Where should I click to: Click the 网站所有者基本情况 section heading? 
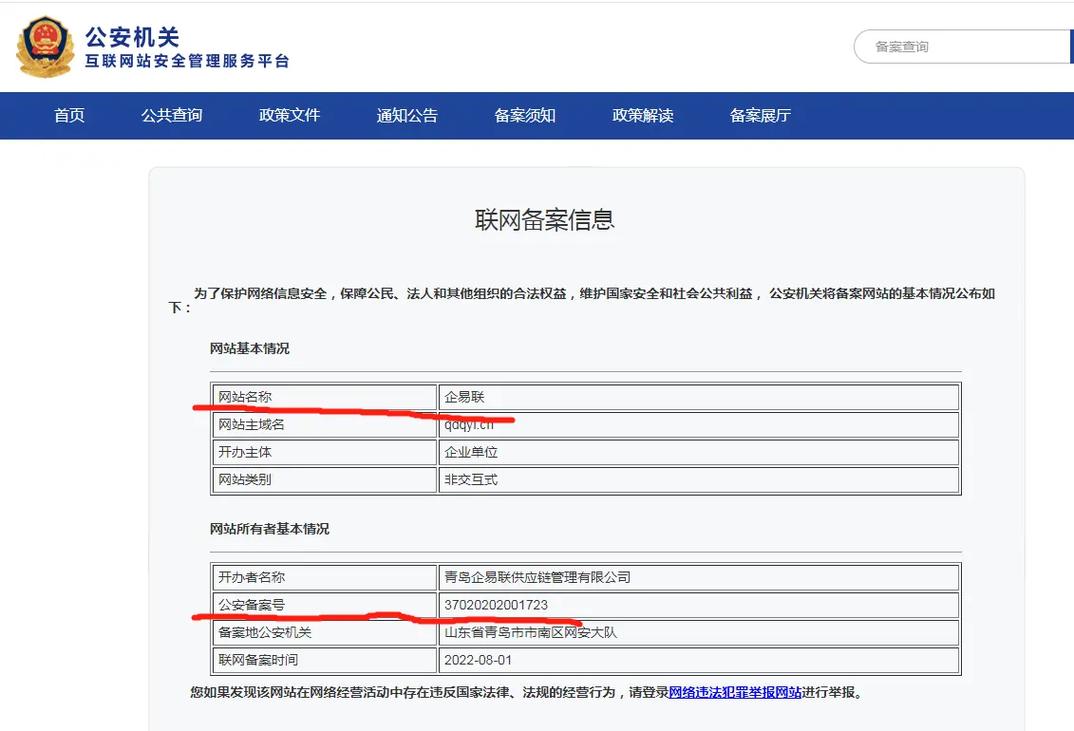pyautogui.click(x=269, y=529)
